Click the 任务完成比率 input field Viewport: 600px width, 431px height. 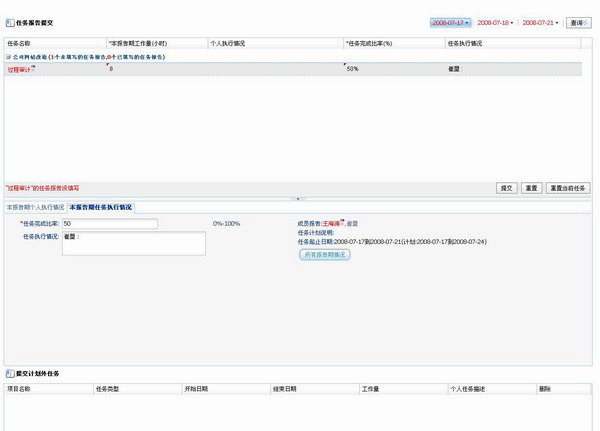point(109,224)
